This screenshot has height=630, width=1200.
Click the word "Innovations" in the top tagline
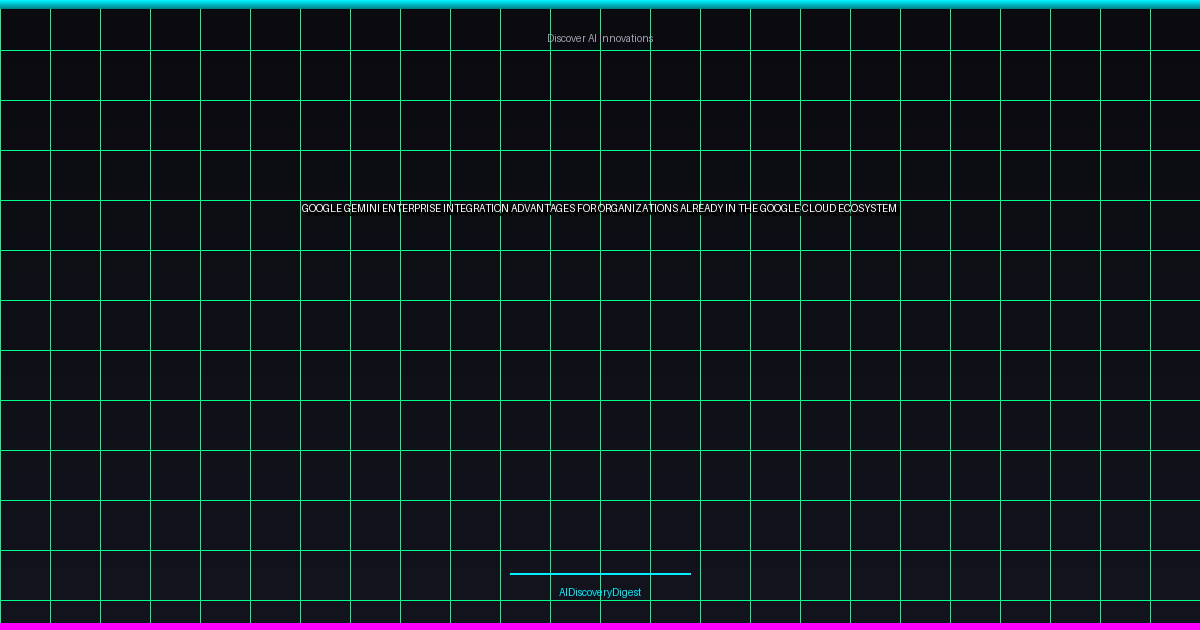[627, 38]
